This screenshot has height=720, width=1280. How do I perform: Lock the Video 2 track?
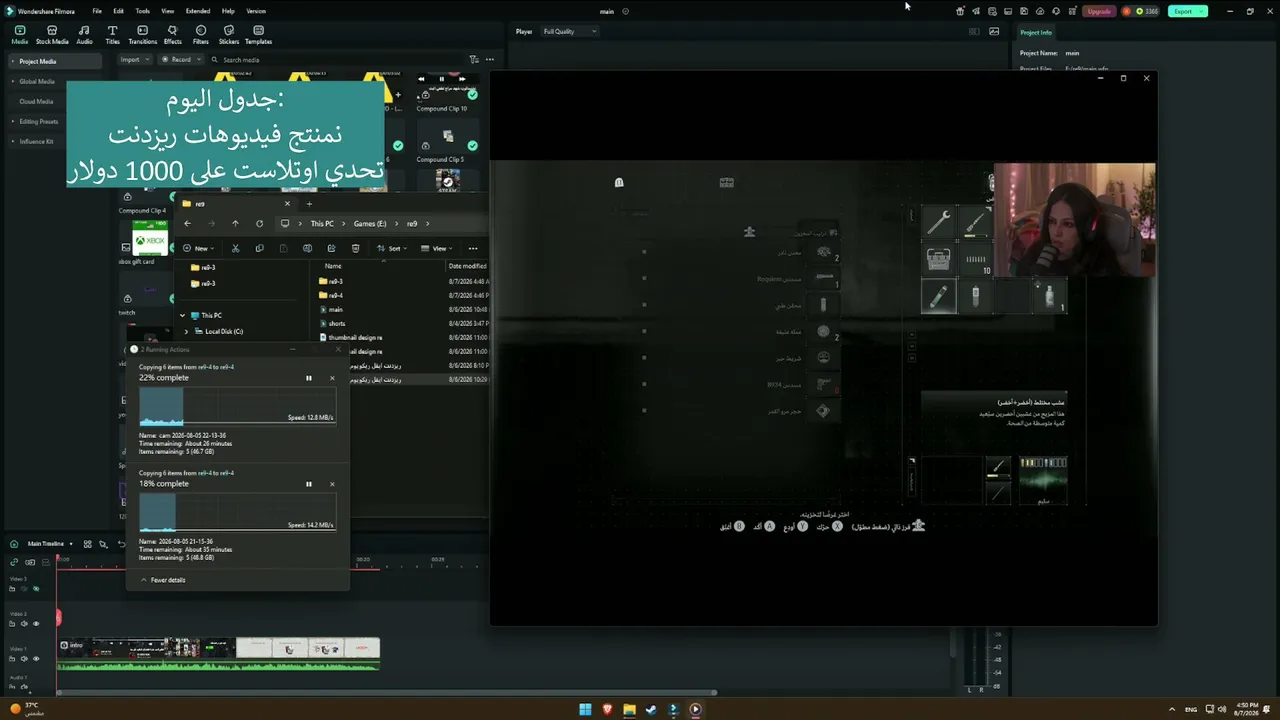point(12,624)
